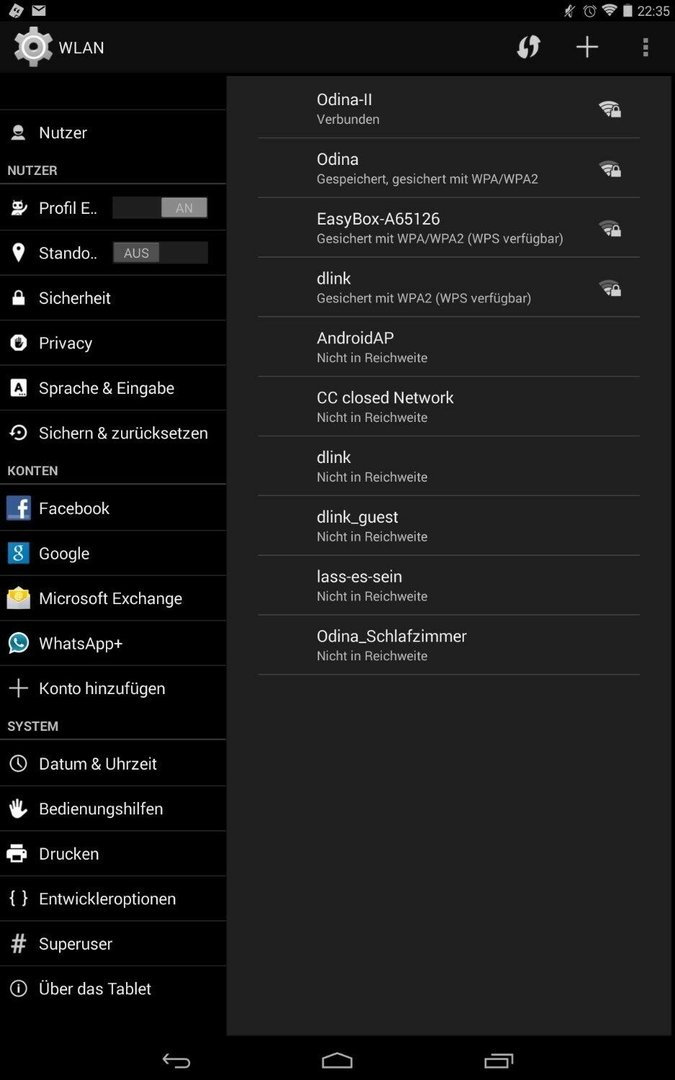Open Privacy settings
This screenshot has width=675, height=1080.
[x=113, y=343]
